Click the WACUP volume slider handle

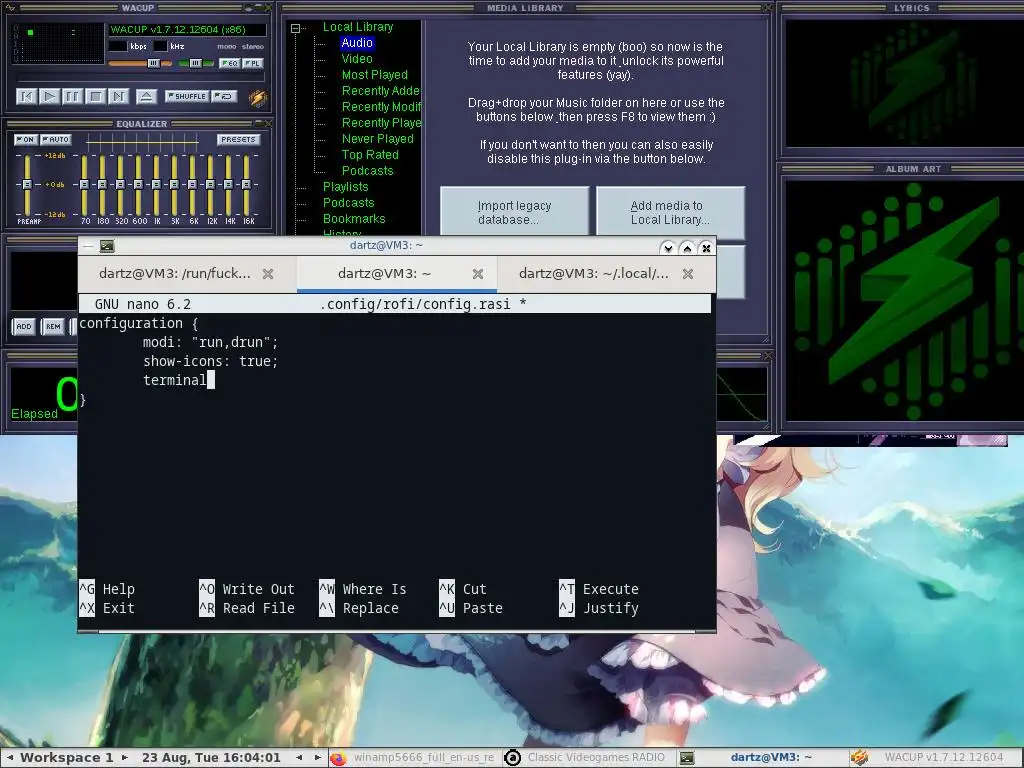click(153, 63)
